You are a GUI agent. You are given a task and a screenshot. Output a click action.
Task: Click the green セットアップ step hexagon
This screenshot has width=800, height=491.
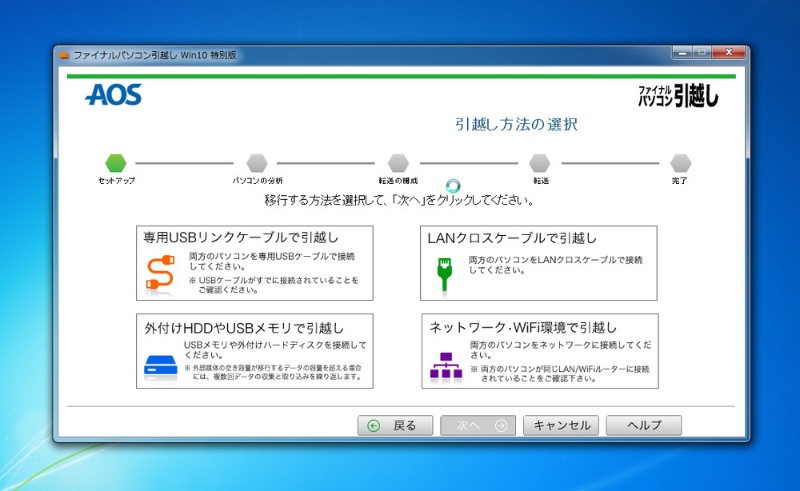(116, 162)
